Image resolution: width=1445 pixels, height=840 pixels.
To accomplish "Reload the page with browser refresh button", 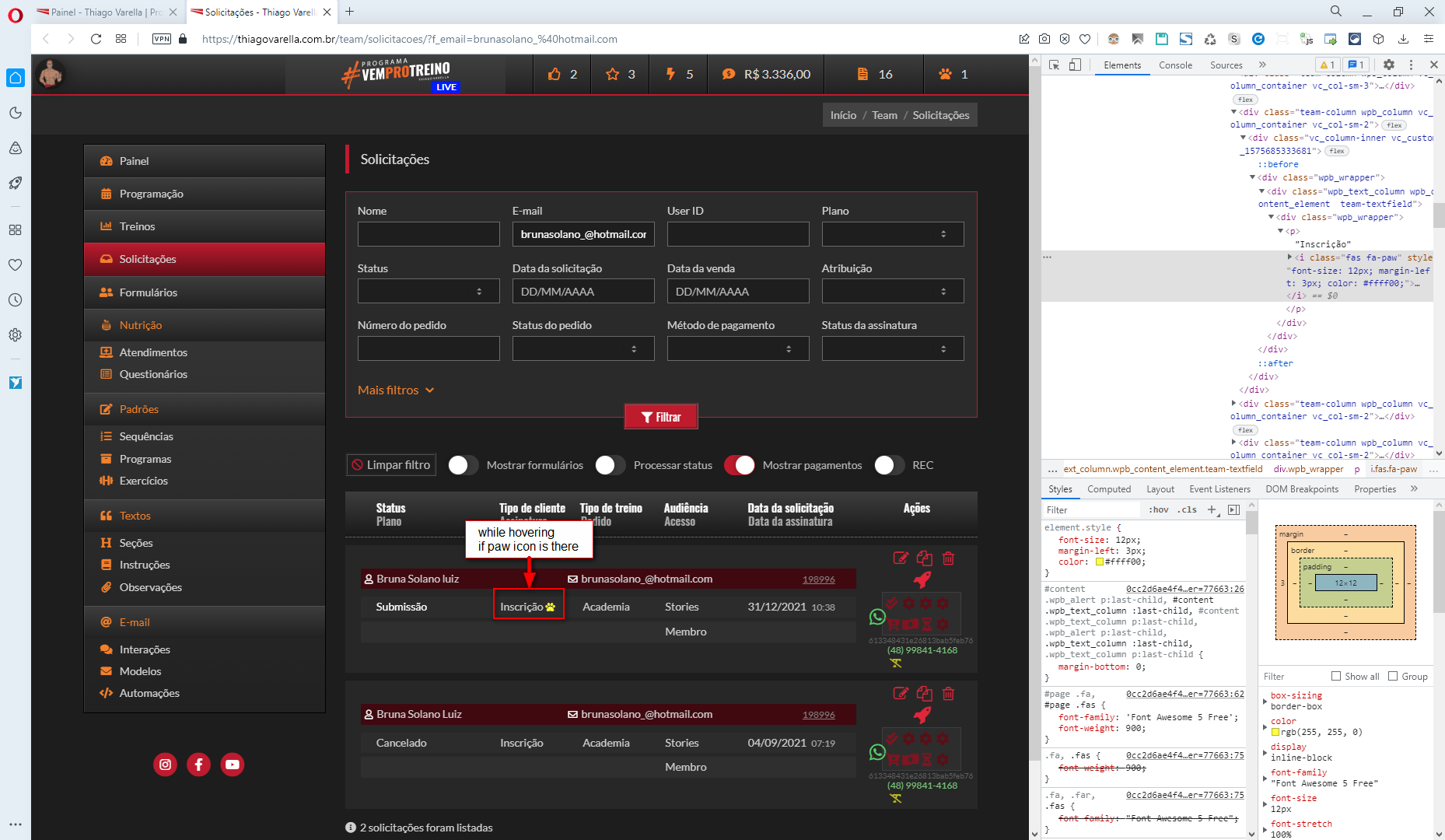I will tap(96, 39).
